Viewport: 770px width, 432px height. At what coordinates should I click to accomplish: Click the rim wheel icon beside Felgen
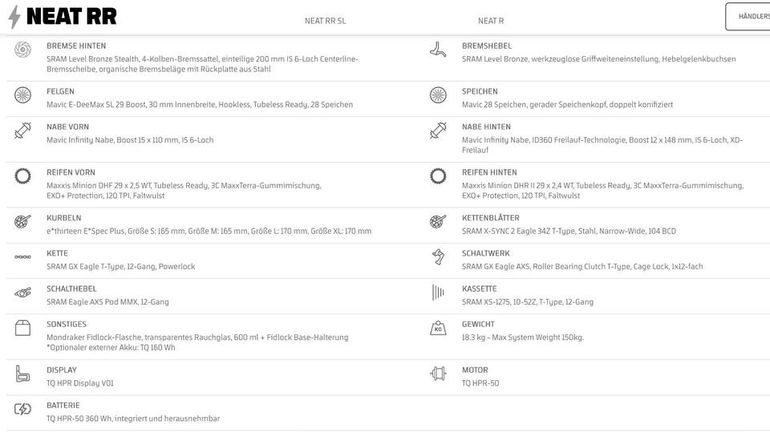click(x=23, y=95)
